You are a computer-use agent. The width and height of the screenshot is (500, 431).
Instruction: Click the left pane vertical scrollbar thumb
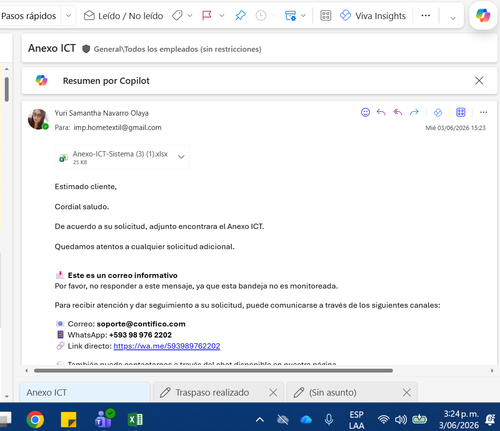coord(7,89)
